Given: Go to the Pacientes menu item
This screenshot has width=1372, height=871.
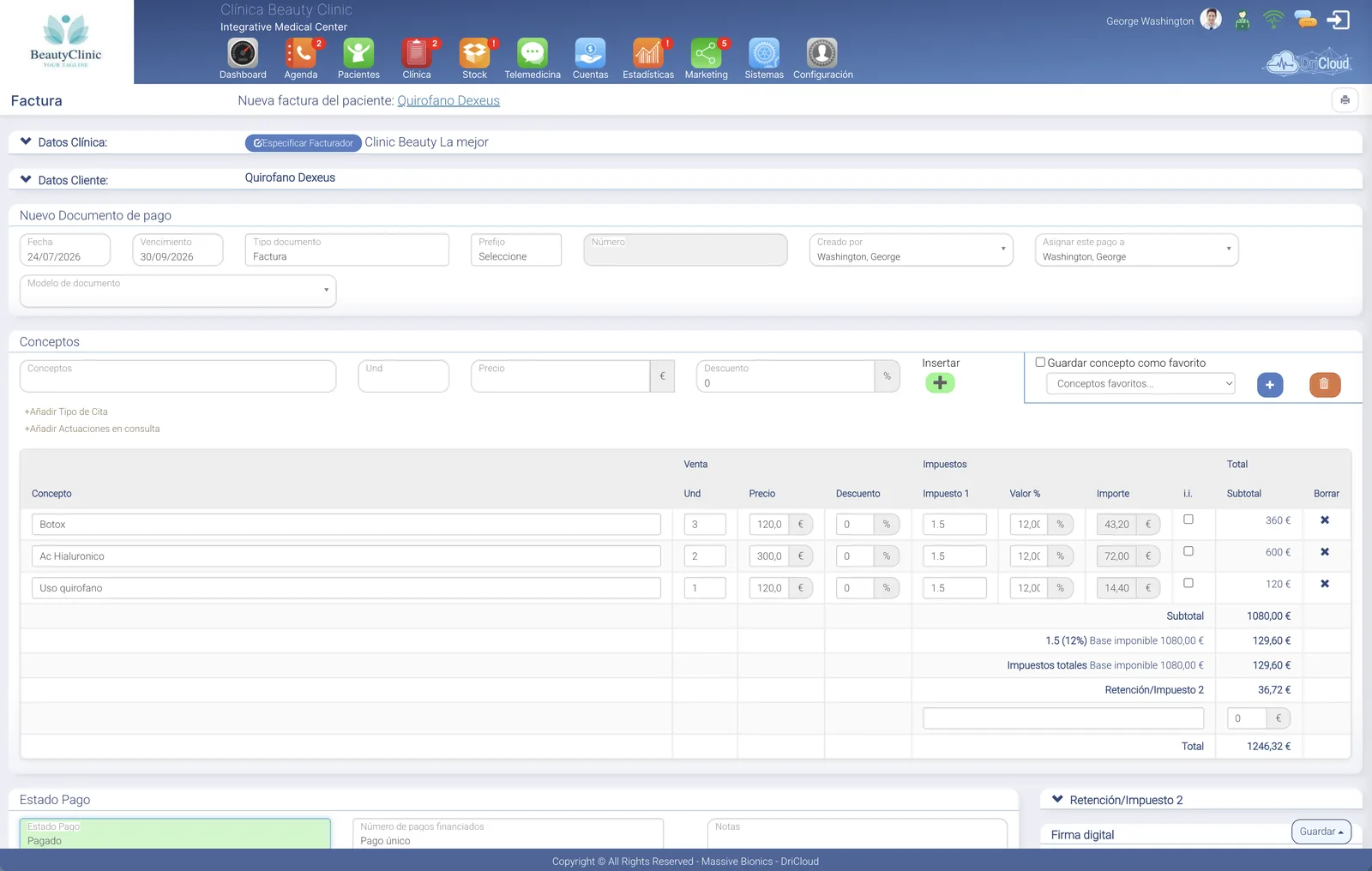Looking at the screenshot, I should tap(358, 59).
